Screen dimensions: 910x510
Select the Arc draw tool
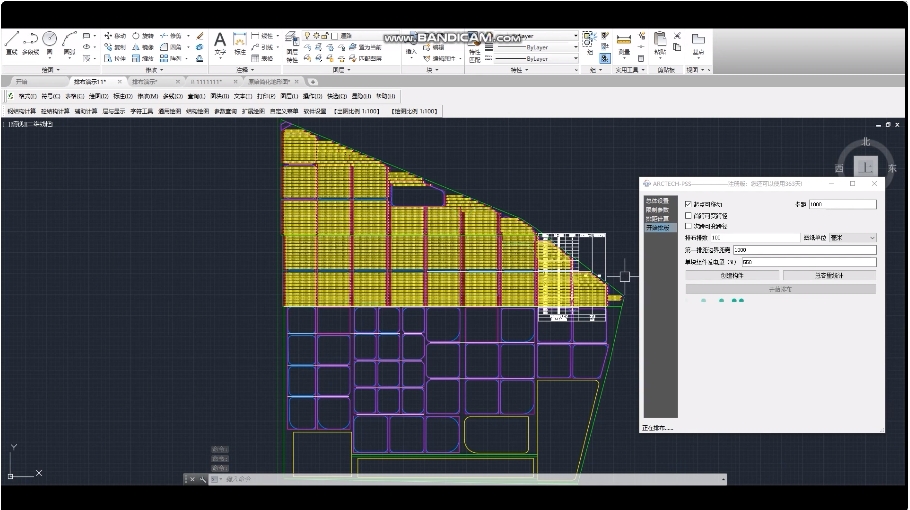[69, 40]
